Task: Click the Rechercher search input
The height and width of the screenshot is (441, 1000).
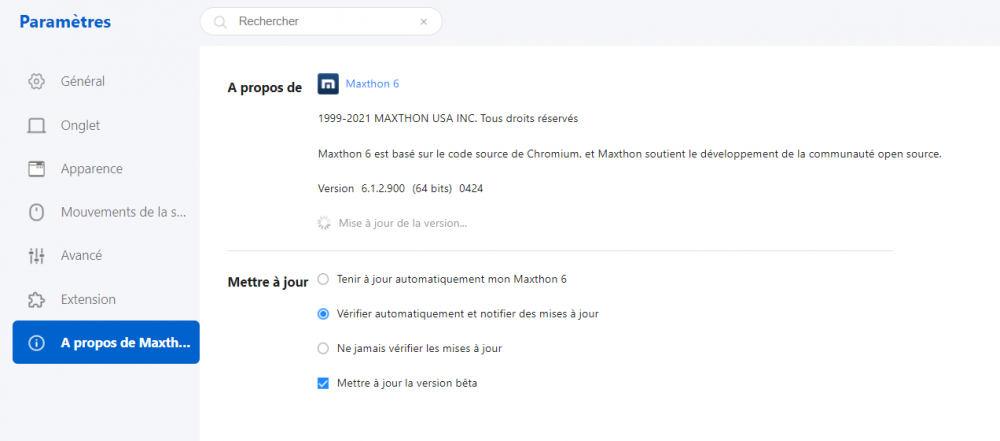Action: point(320,21)
